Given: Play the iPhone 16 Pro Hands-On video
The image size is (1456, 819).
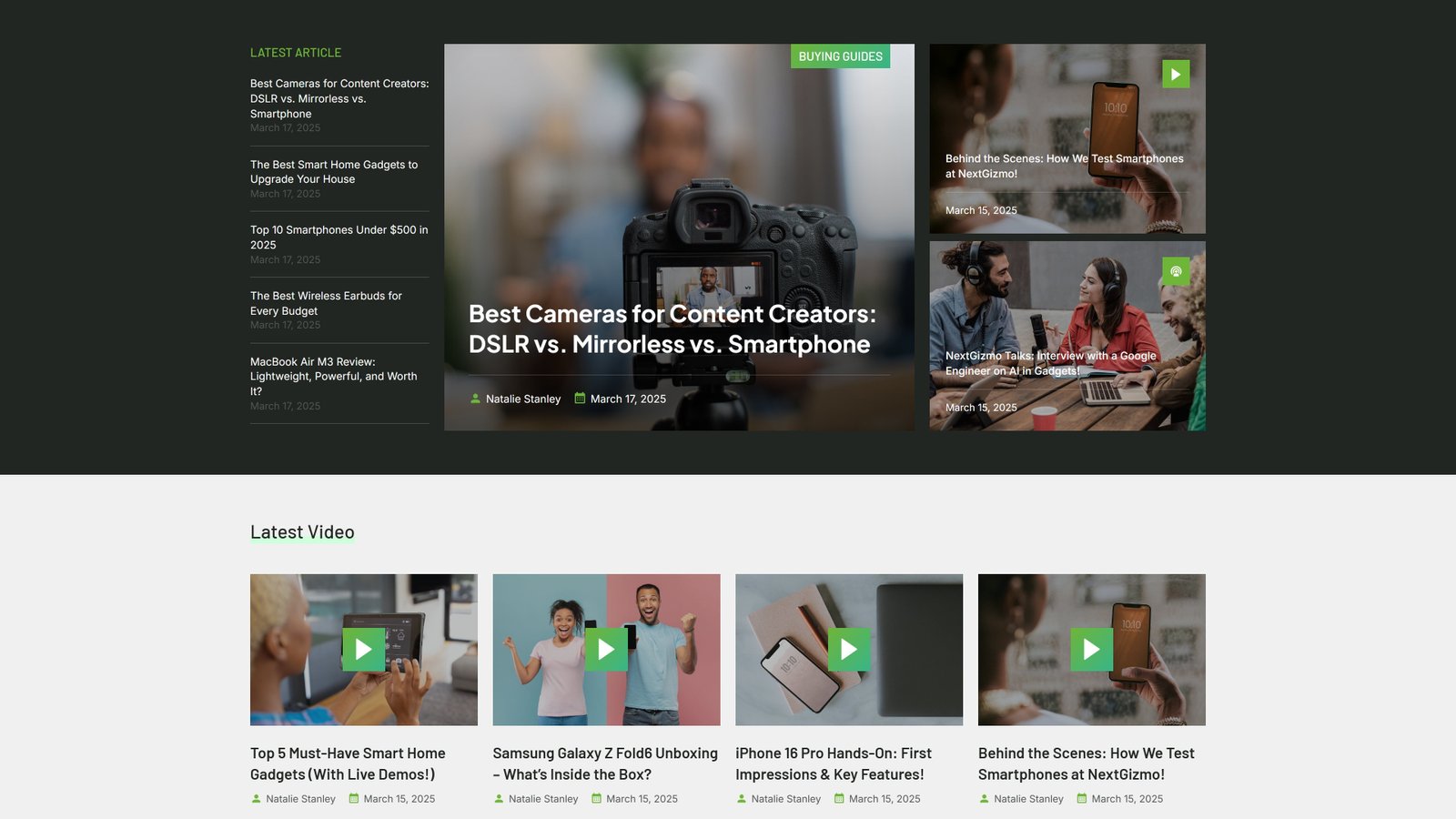Looking at the screenshot, I should pos(848,649).
